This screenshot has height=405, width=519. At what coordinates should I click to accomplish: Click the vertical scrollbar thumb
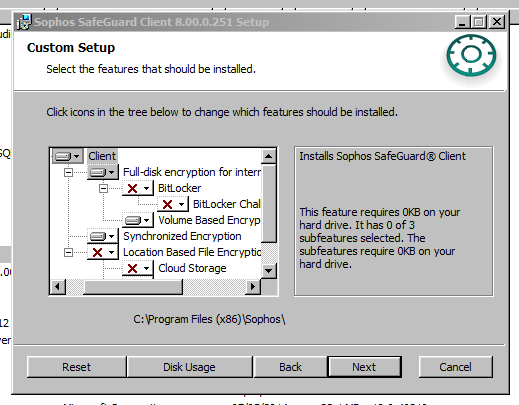point(269,203)
